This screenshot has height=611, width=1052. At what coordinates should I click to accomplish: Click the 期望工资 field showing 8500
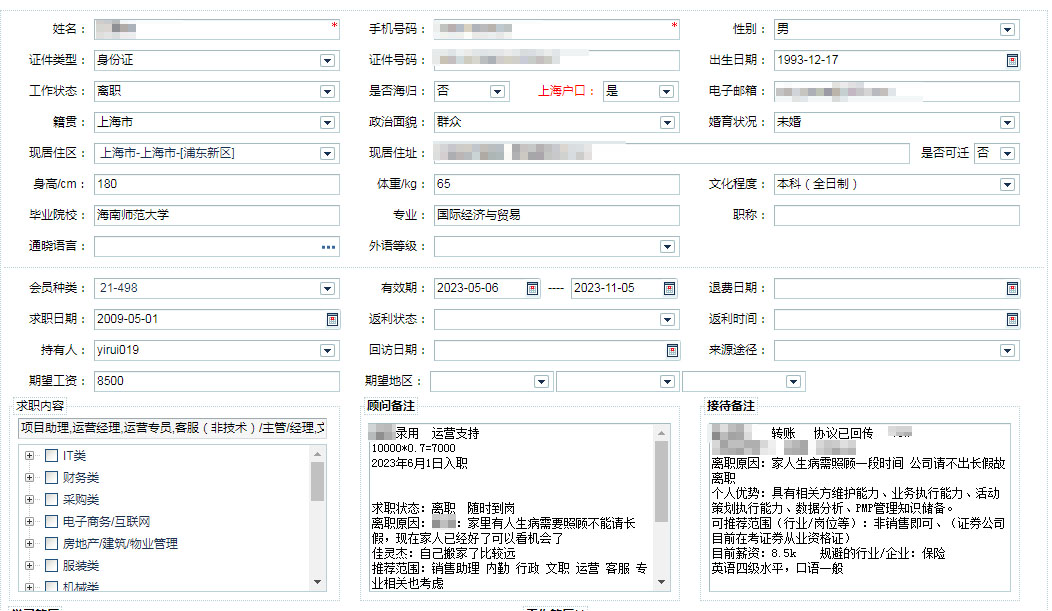pos(217,381)
